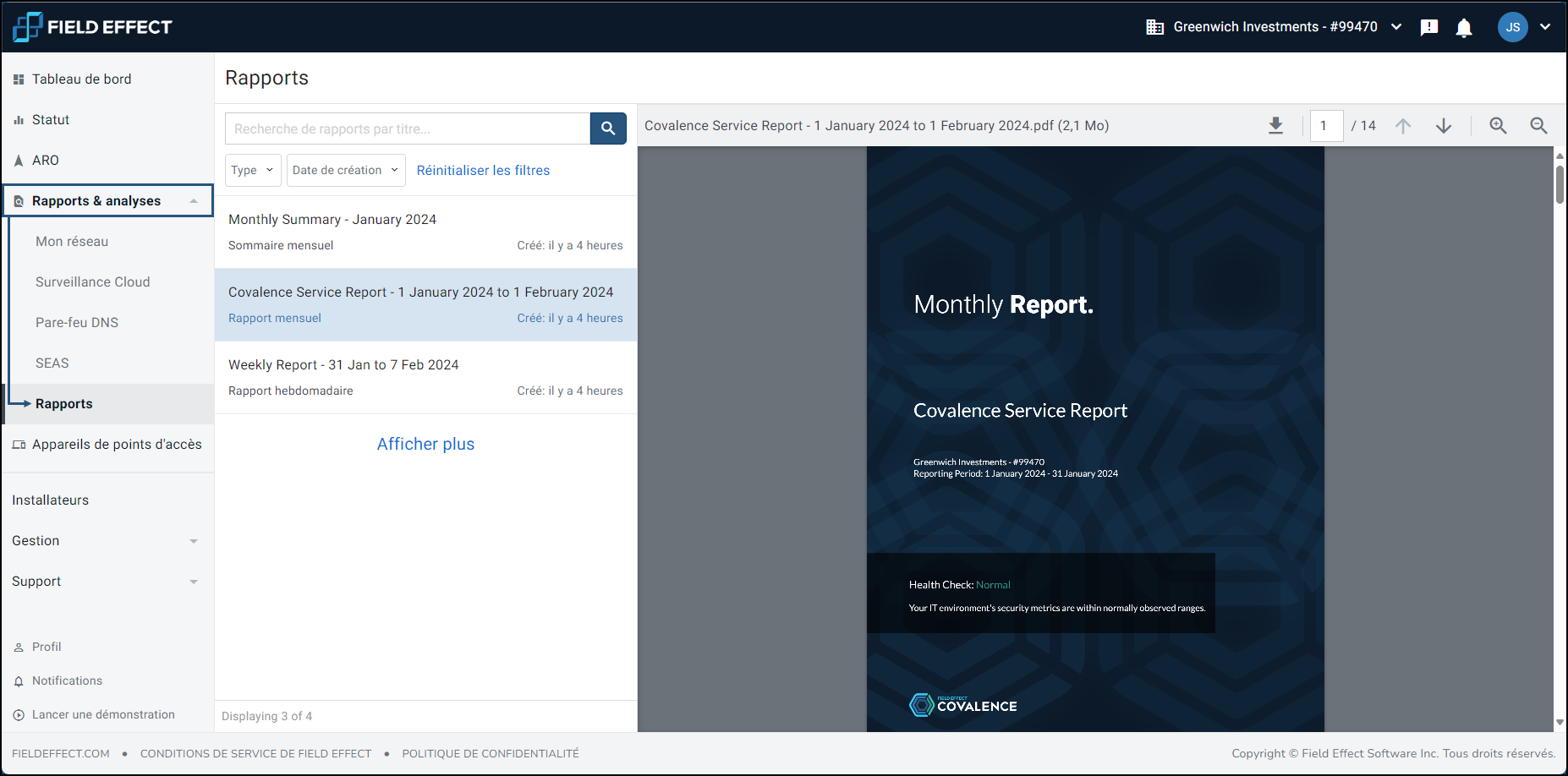Click the Statut bar chart icon
Viewport: 1568px width, 776px height.
click(19, 120)
